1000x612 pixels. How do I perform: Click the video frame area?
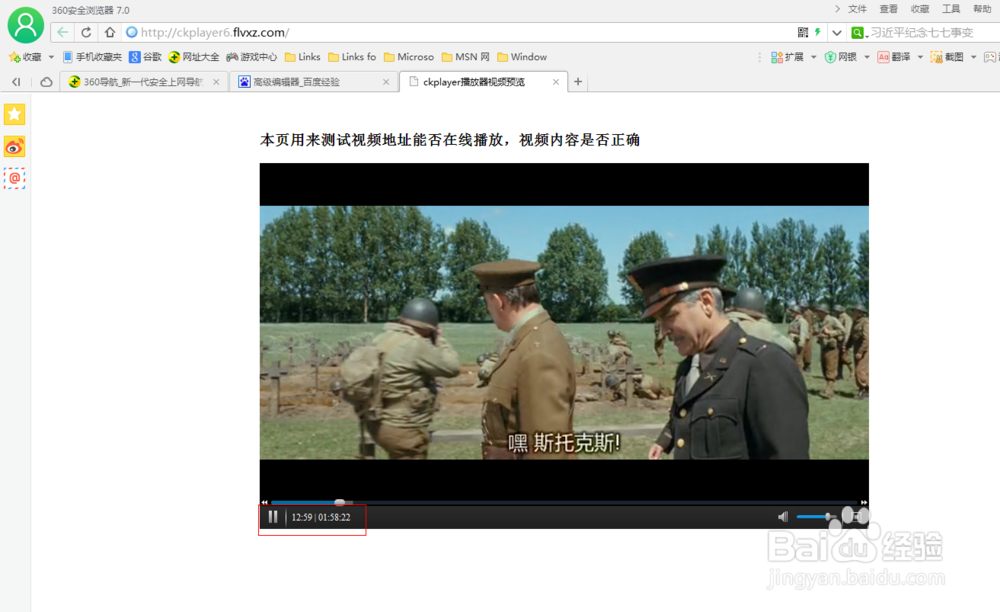(564, 332)
